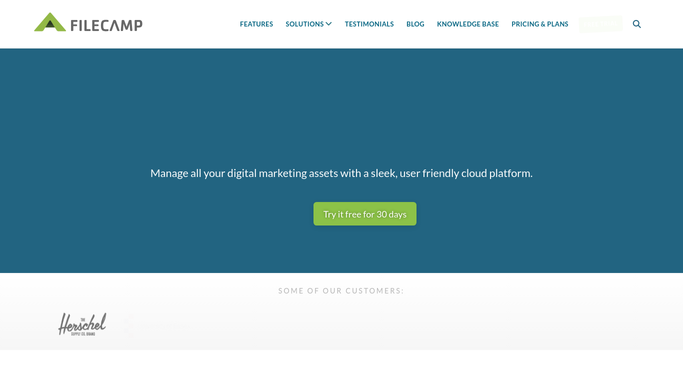
Task: Click the Some of Our Customers heading
Action: coord(341,291)
